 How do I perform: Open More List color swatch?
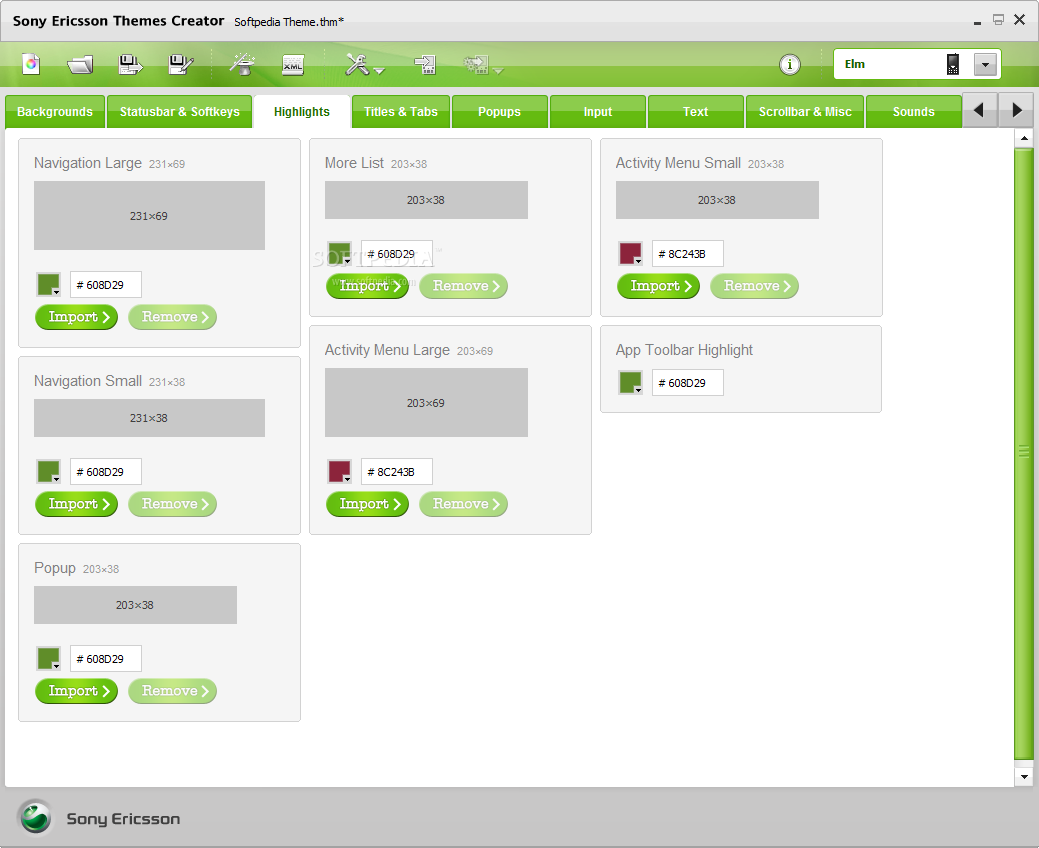coord(339,253)
